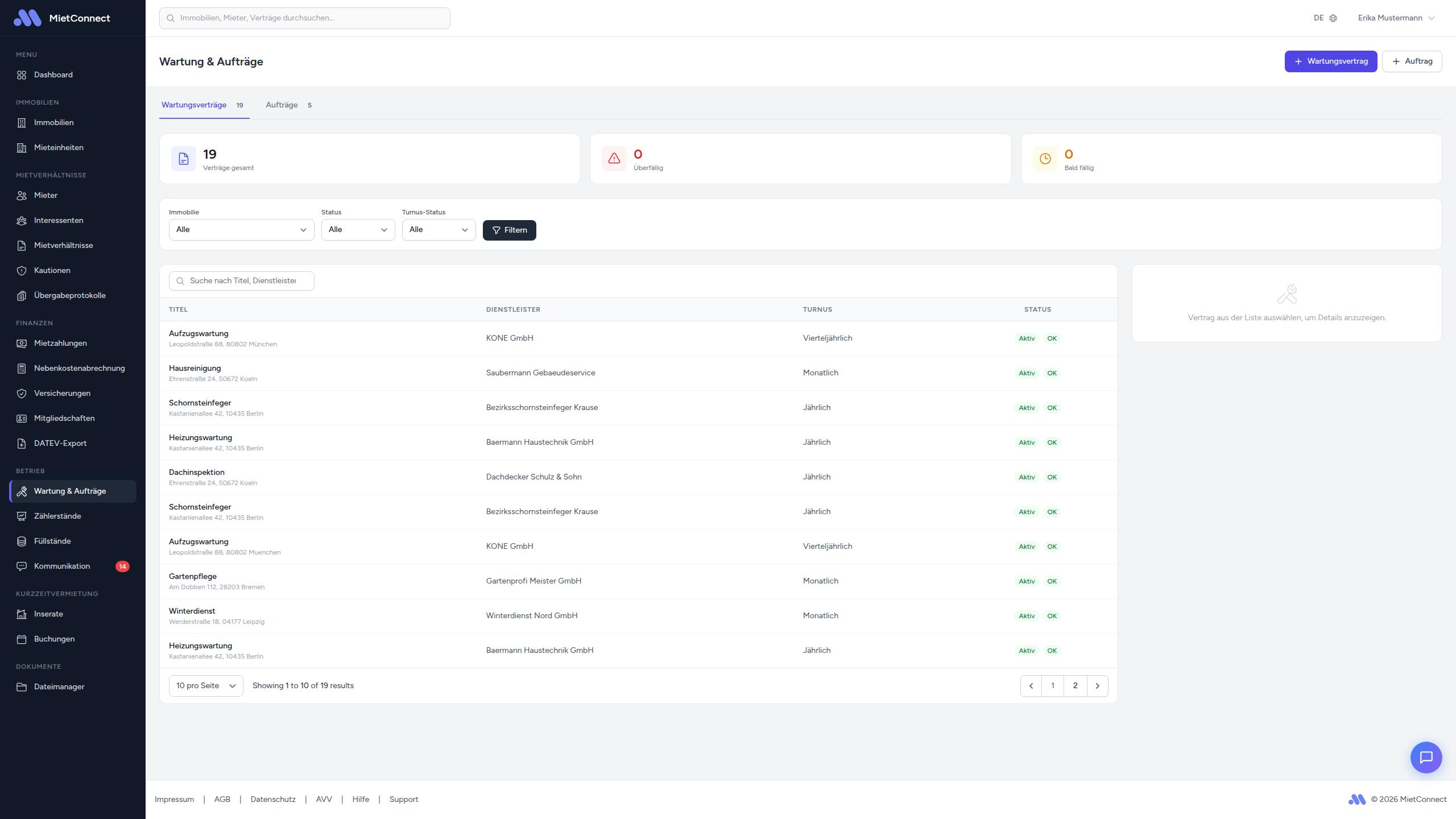Click the Bald fällig clock icon
Viewport: 1456px width, 819px height.
(x=1045, y=159)
